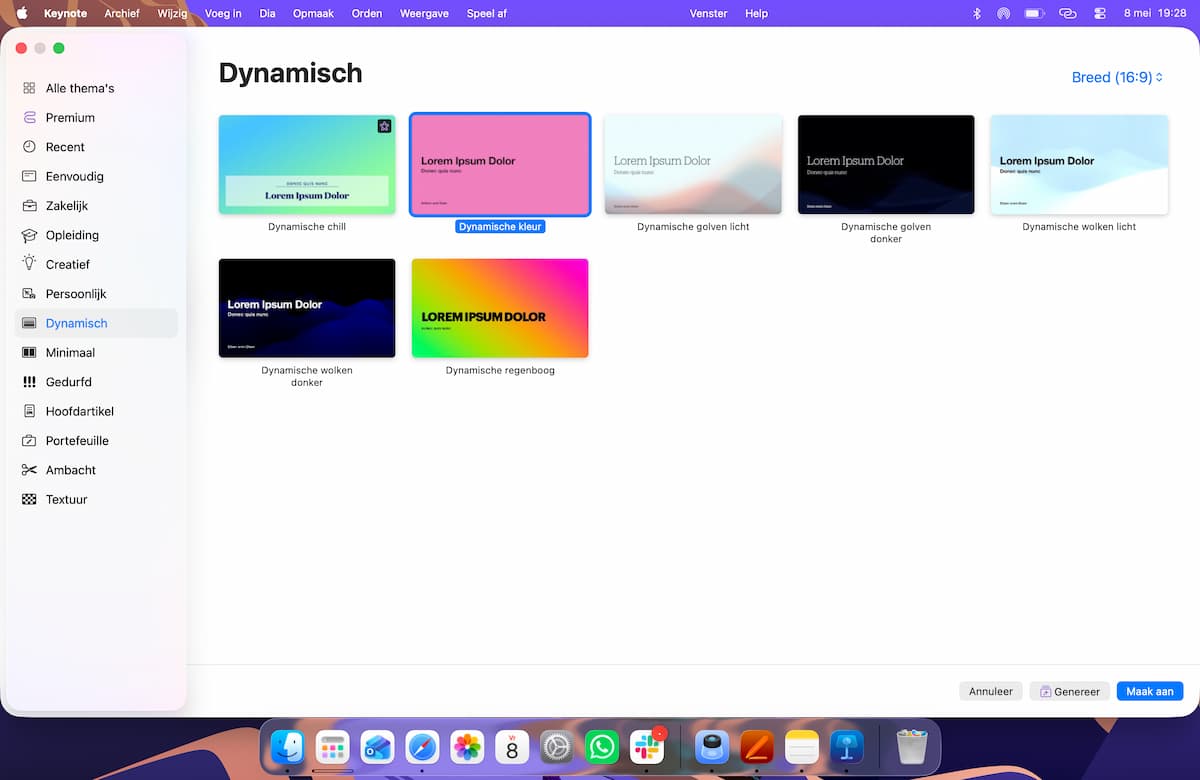
Task: Click the Premium icon in sidebar
Action: (x=29, y=117)
